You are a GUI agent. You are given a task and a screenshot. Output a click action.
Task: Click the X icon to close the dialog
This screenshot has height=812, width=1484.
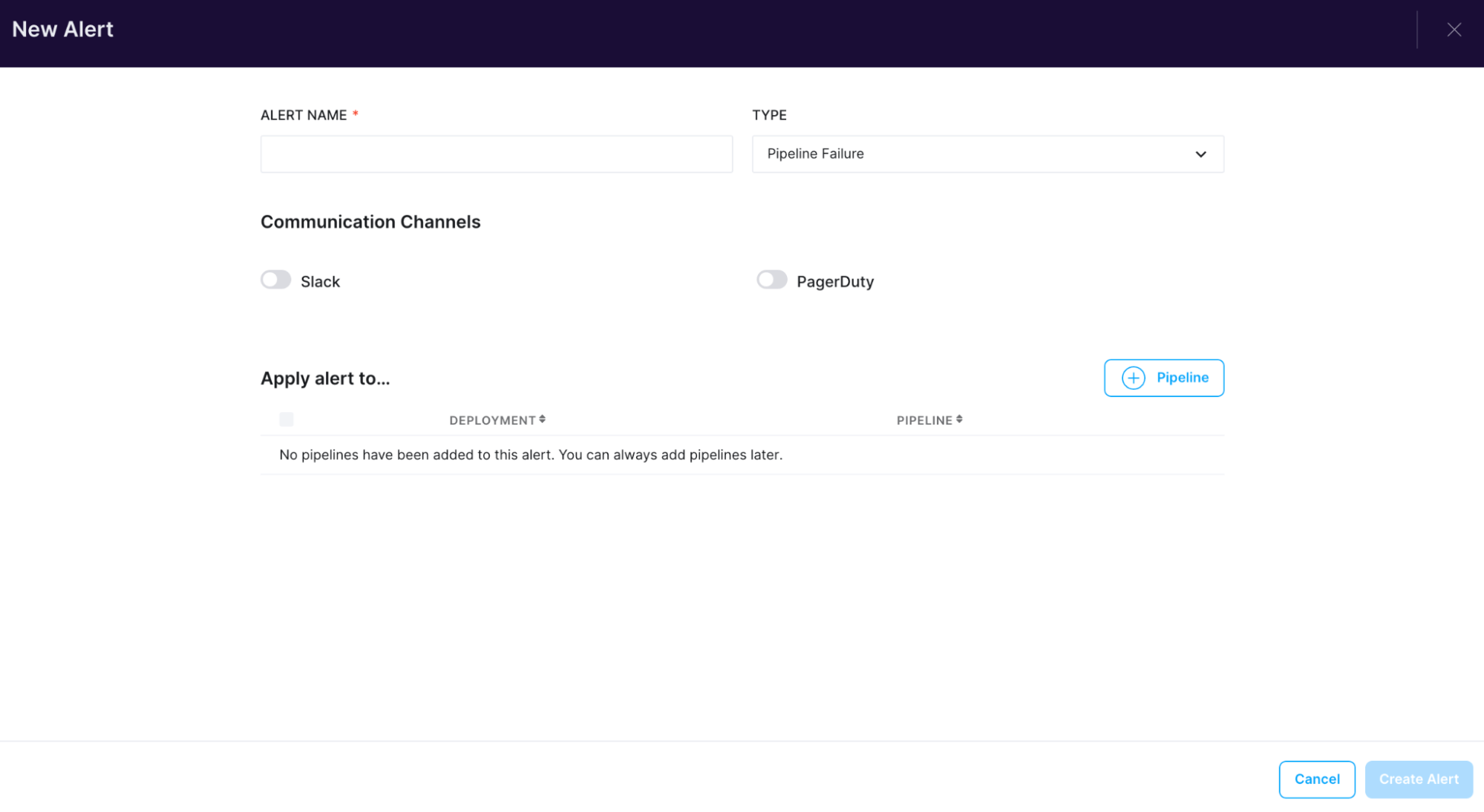click(x=1454, y=30)
